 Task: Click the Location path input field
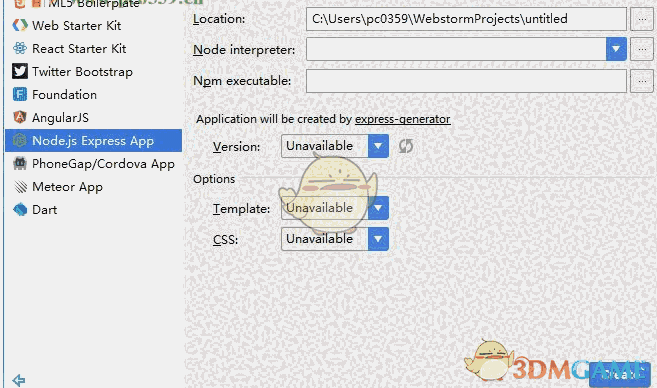tap(466, 19)
